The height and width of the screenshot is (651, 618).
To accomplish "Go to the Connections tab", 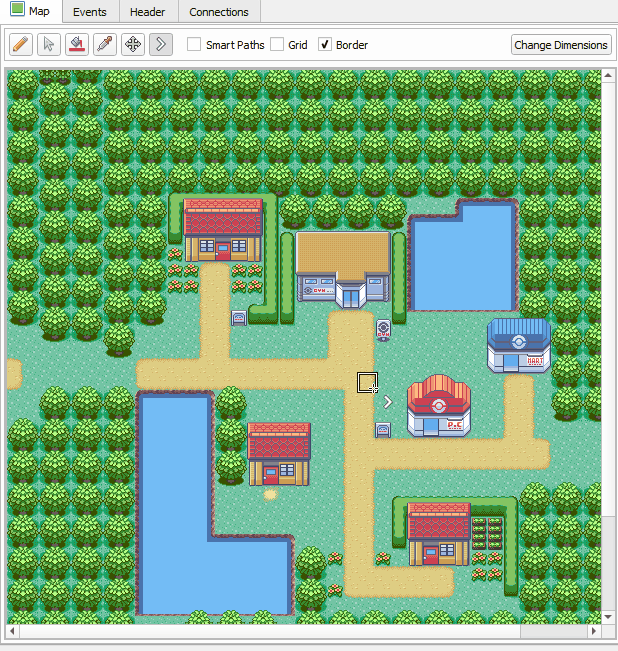I will [x=219, y=12].
